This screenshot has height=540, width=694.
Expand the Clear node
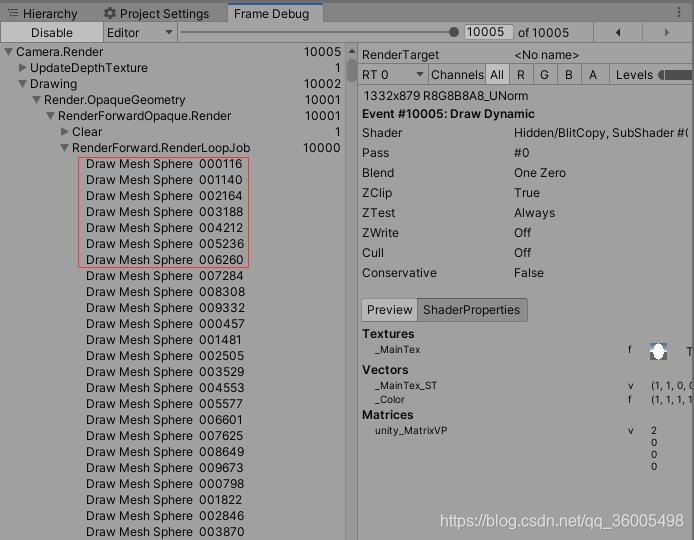[65, 131]
